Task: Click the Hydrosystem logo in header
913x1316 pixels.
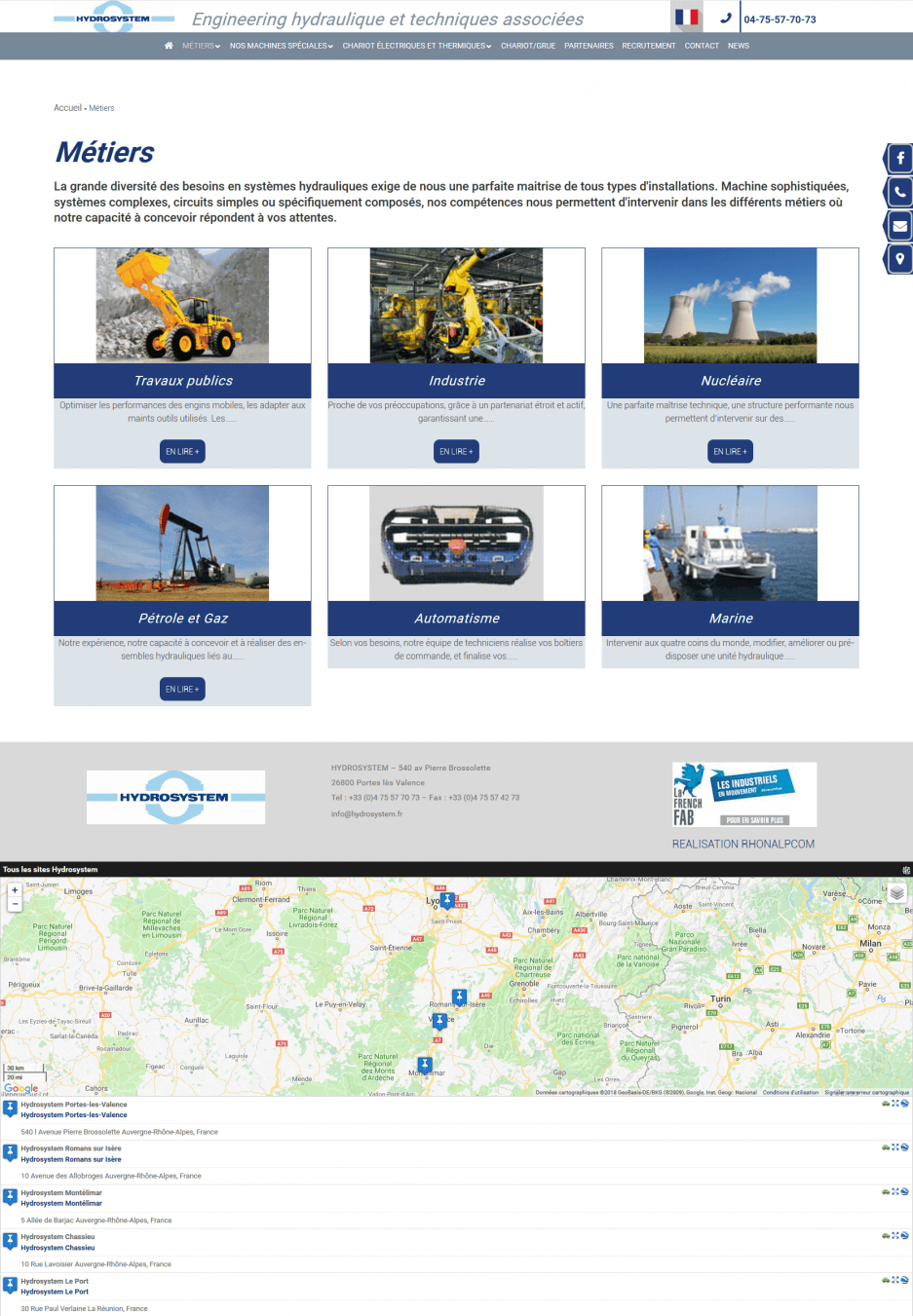Action: click(114, 18)
